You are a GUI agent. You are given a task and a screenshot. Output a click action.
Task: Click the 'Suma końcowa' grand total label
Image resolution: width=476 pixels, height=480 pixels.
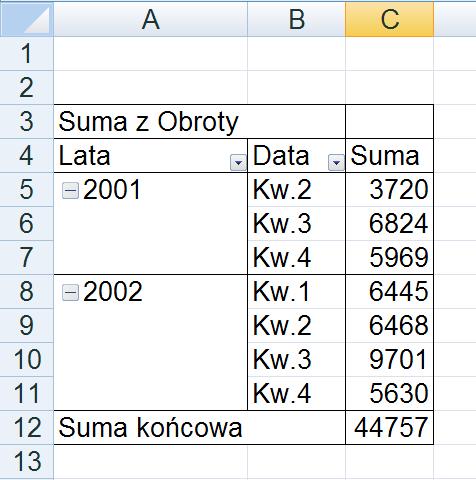150,427
